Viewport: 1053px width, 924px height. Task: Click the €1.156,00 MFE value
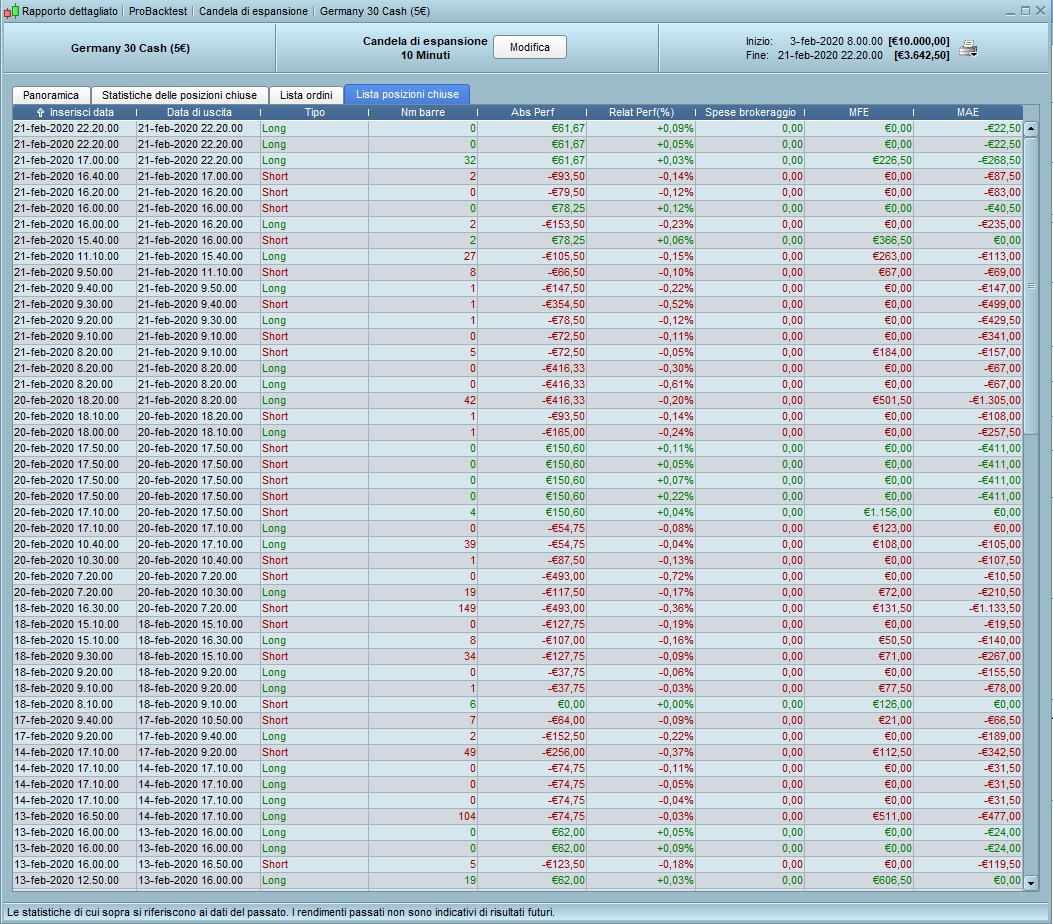pos(887,512)
